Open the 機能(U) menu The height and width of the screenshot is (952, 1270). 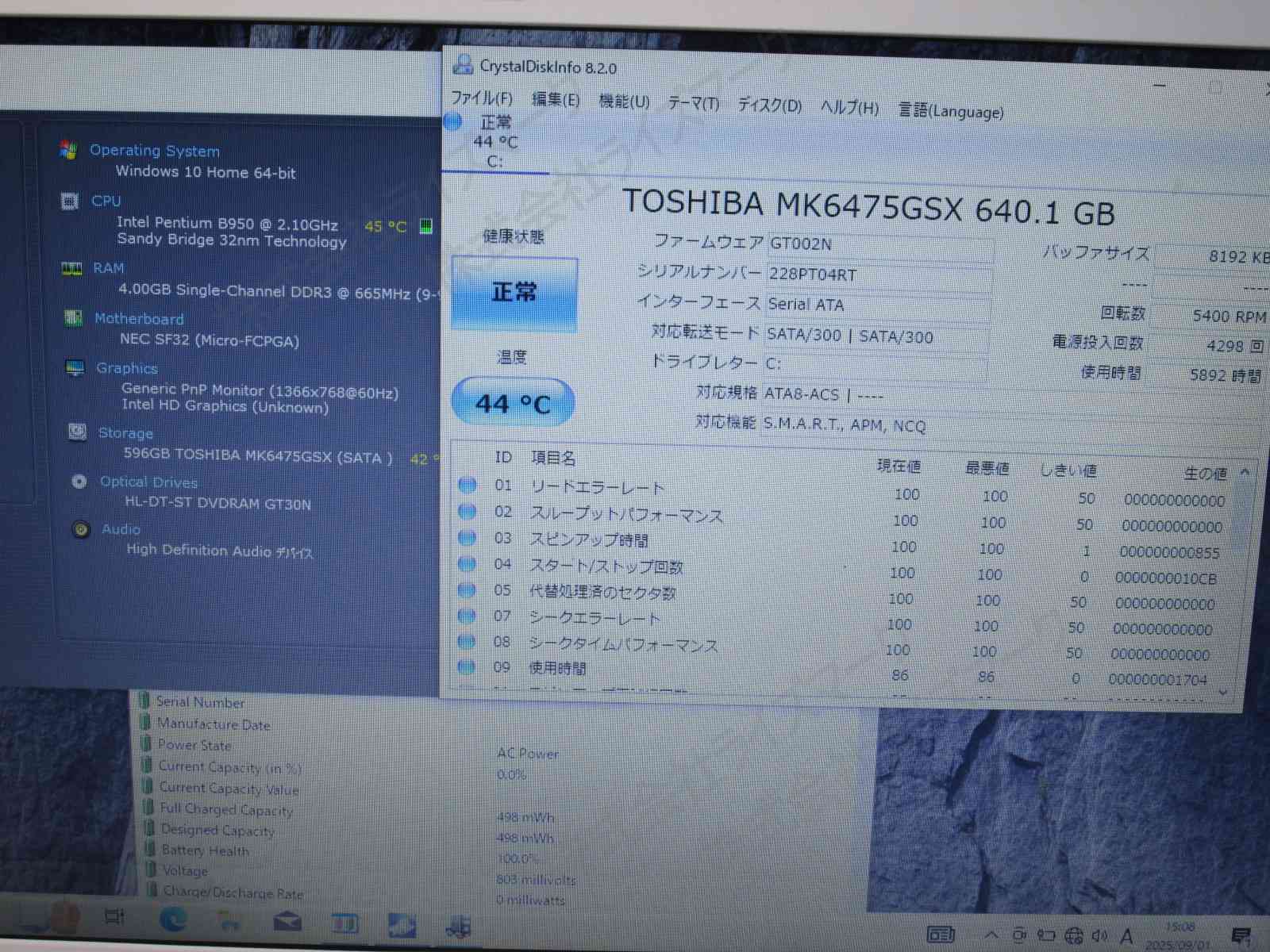click(624, 102)
